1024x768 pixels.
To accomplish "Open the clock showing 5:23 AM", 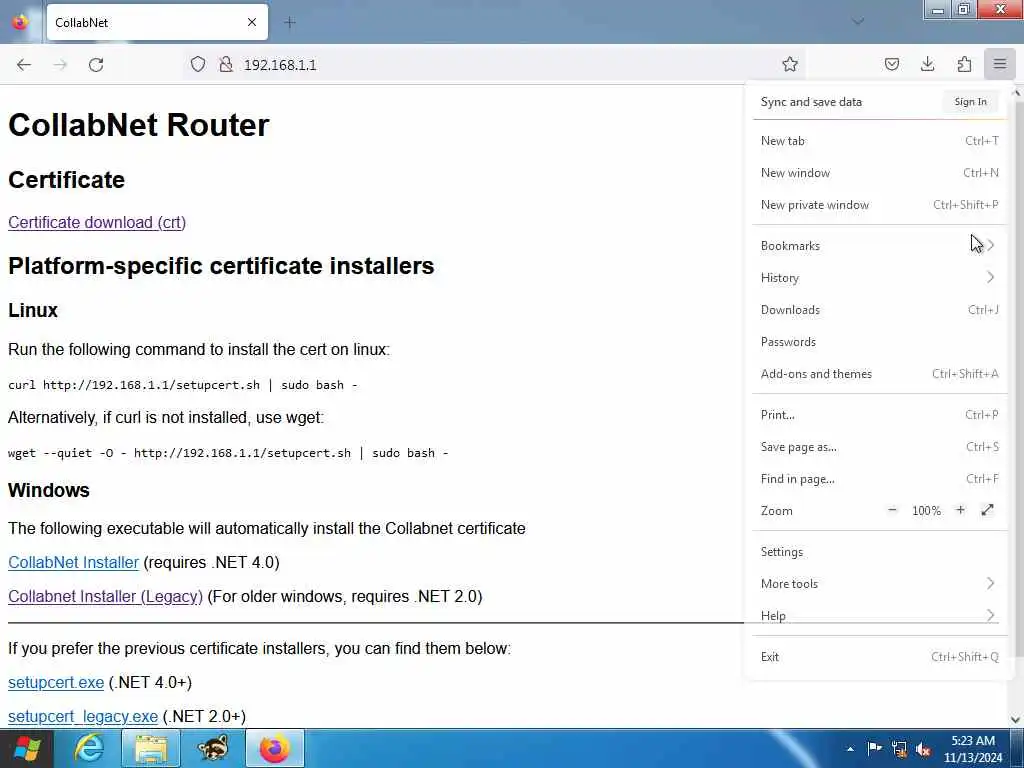I will click(x=973, y=748).
